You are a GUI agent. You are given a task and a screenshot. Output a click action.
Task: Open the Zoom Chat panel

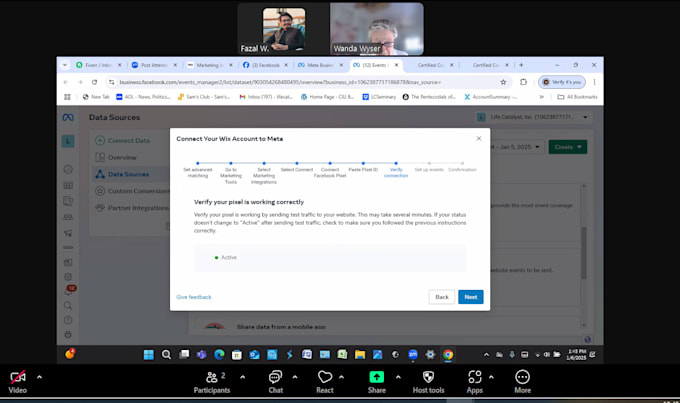click(275, 377)
